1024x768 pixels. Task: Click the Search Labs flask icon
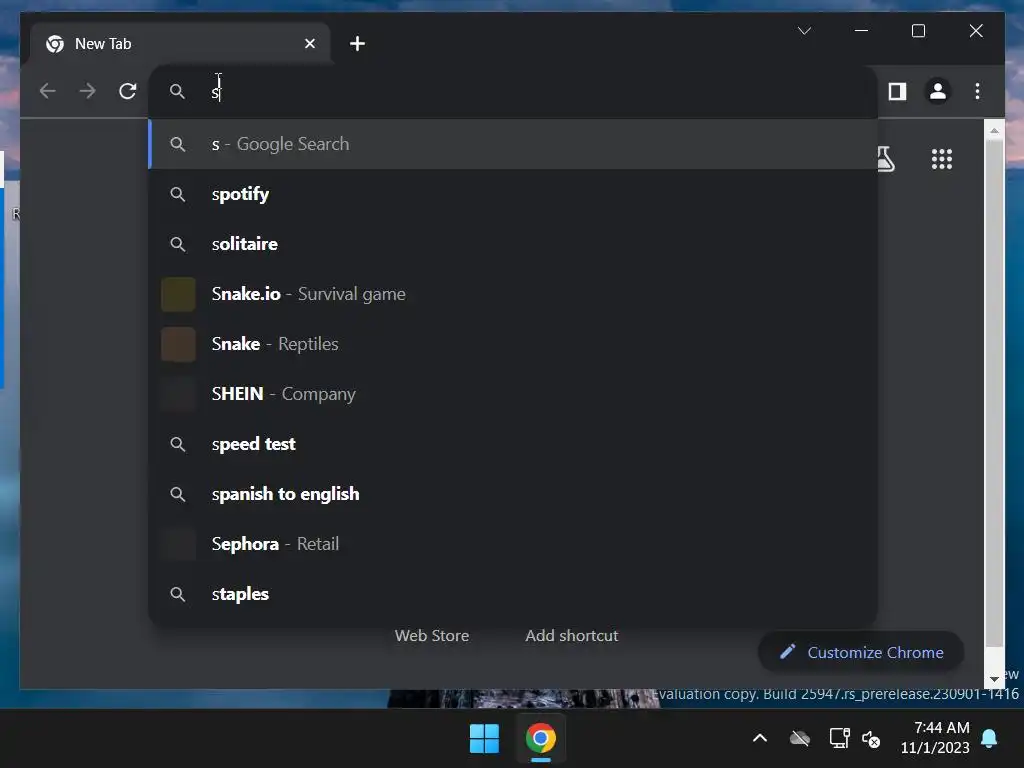(x=886, y=159)
